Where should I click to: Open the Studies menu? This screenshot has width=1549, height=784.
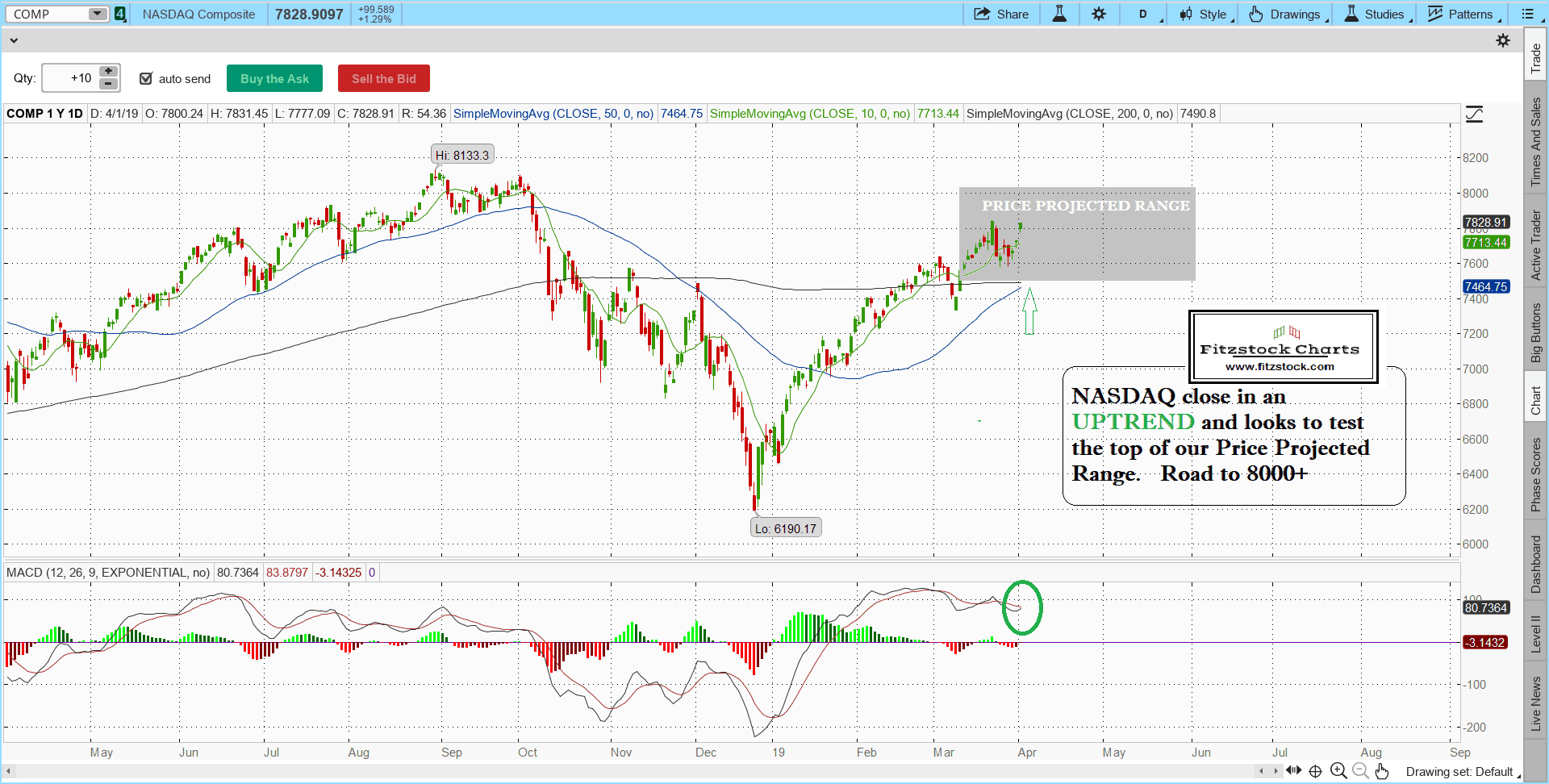tap(1376, 15)
